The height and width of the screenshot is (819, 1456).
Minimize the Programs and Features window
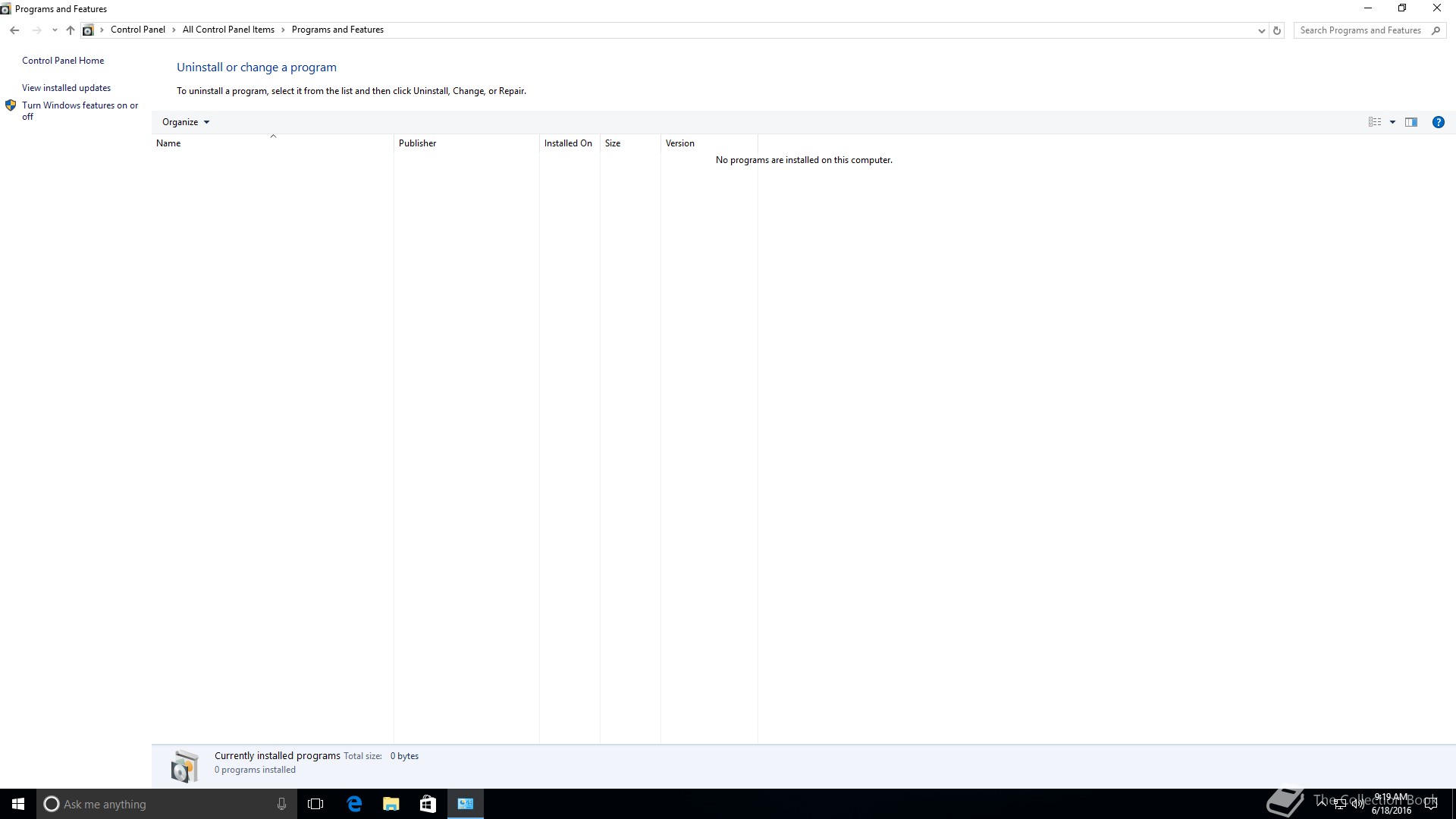[x=1368, y=8]
